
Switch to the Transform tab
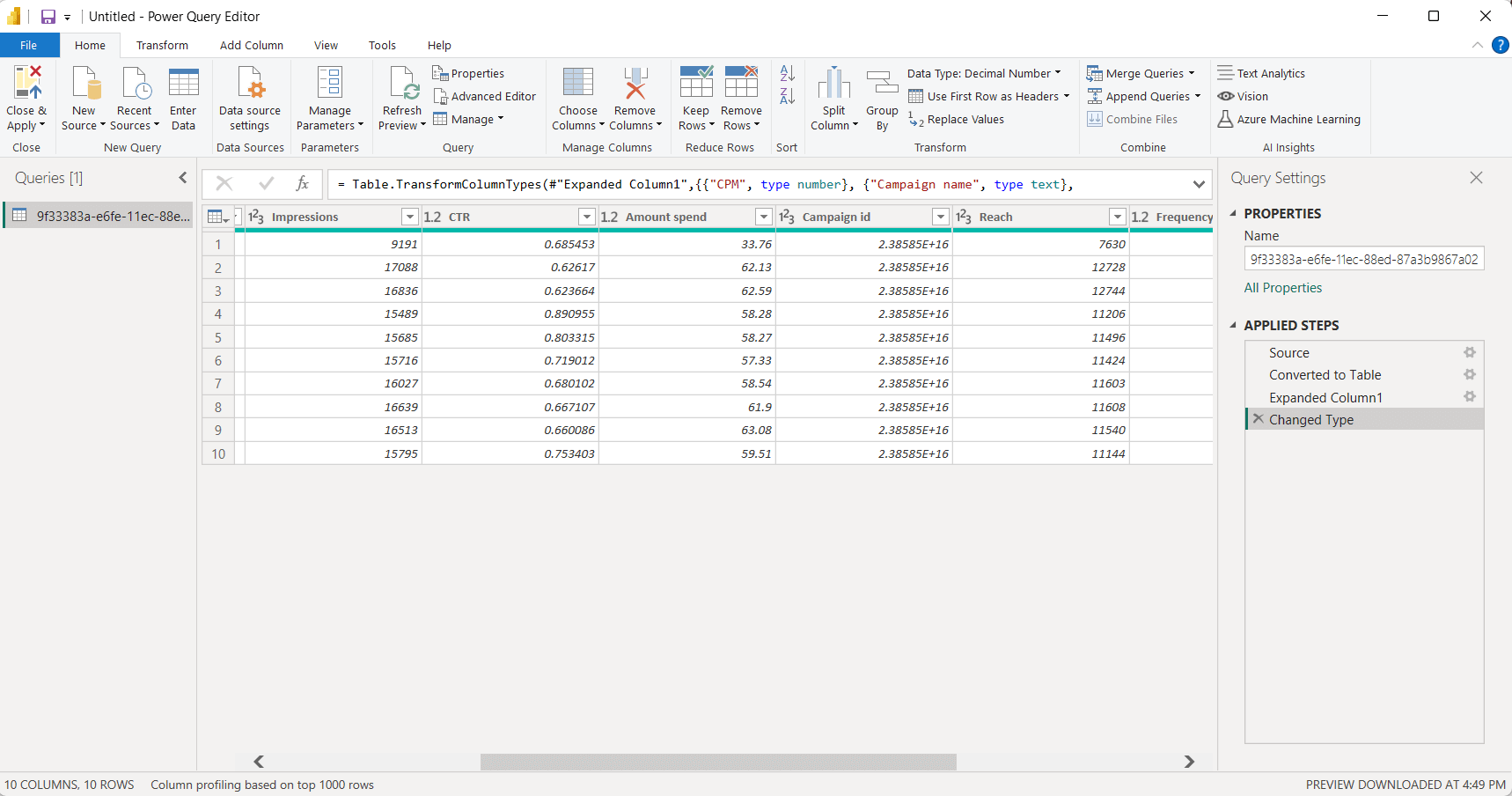(162, 45)
